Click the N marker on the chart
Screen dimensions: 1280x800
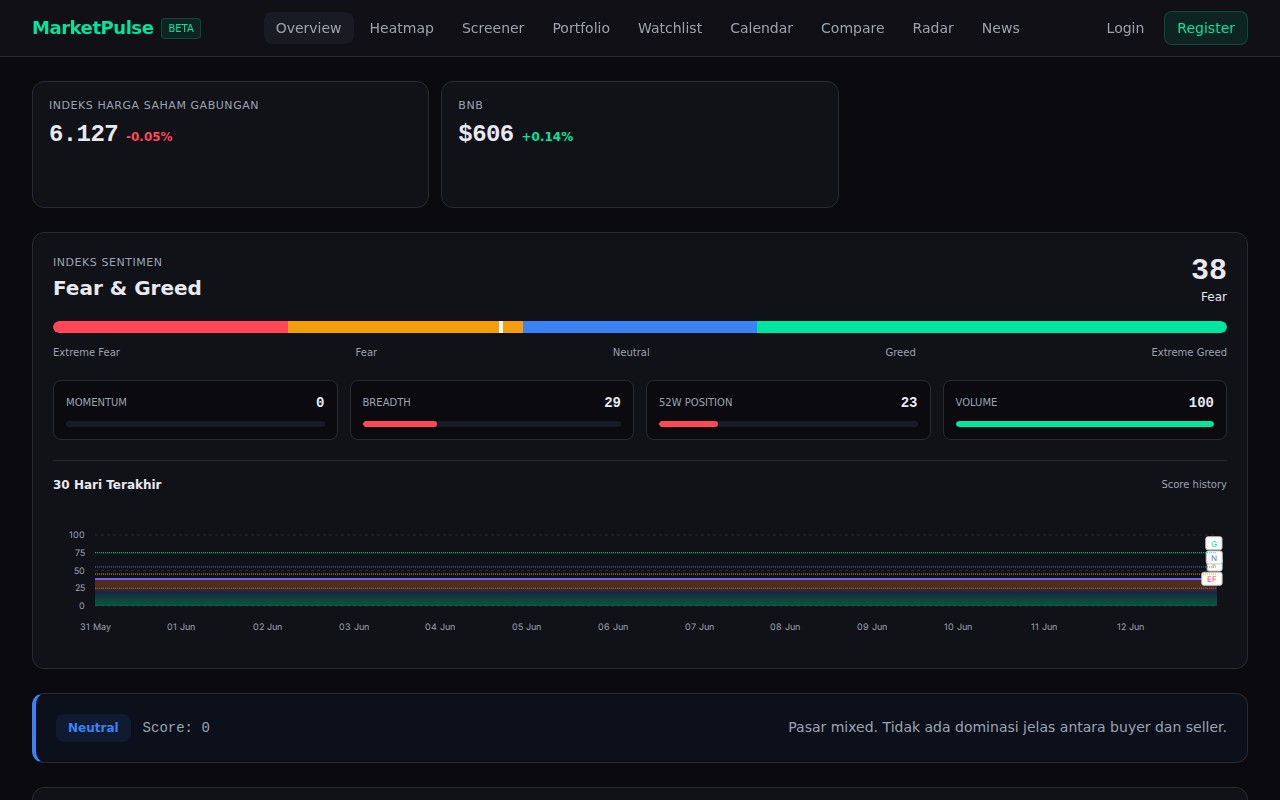pyautogui.click(x=1214, y=558)
